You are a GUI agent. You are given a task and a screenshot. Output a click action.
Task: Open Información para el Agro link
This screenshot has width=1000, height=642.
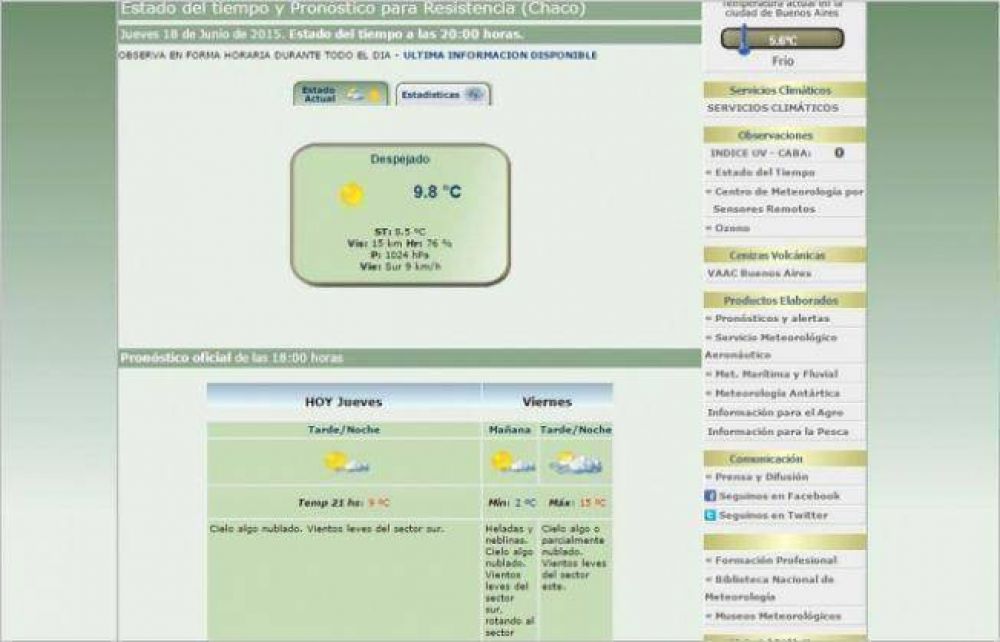pyautogui.click(x=775, y=412)
